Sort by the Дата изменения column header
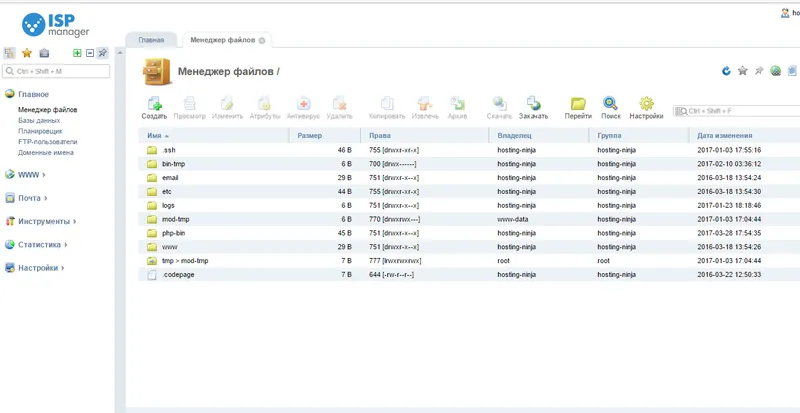The height and width of the screenshot is (413, 800). pyautogui.click(x=744, y=136)
